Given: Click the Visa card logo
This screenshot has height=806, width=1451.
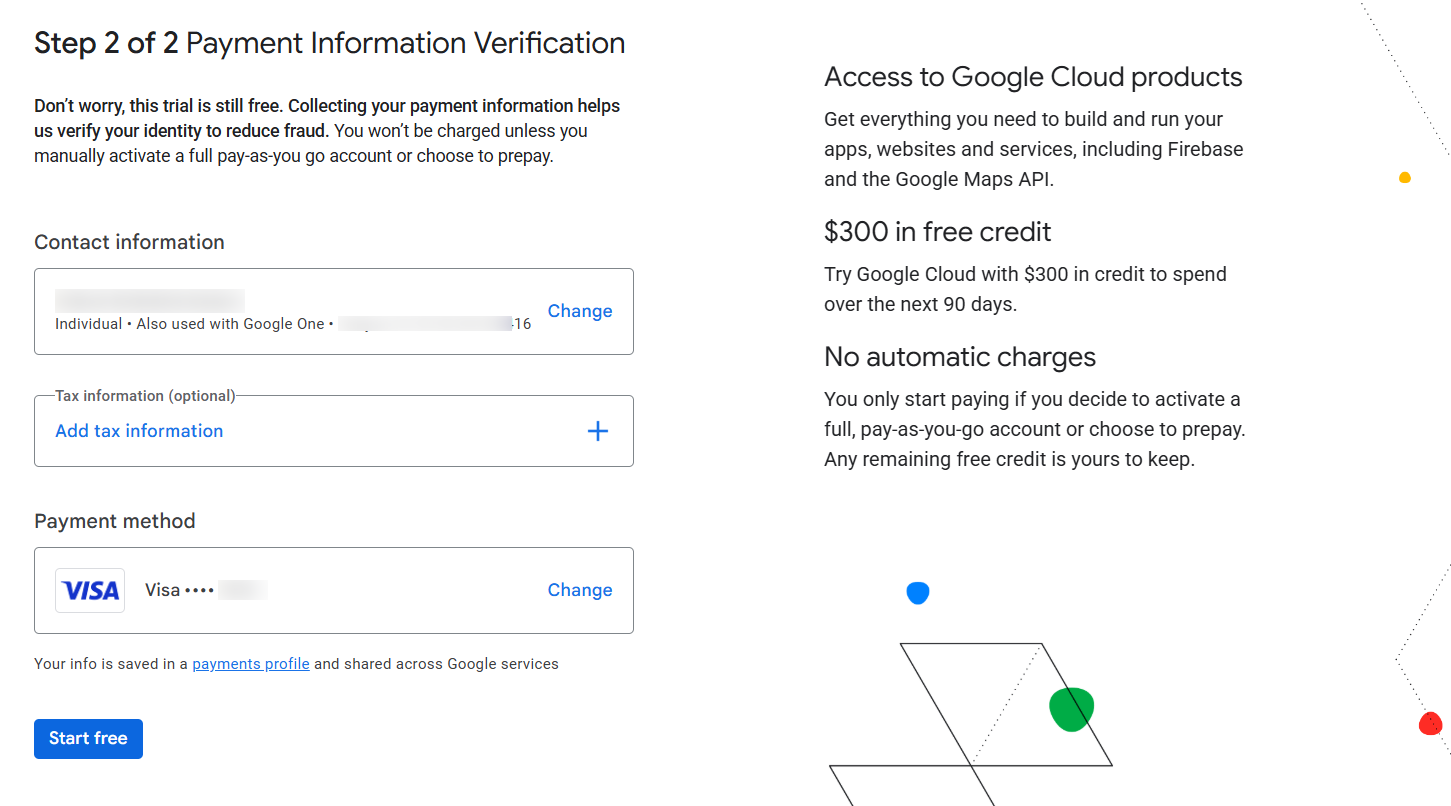Looking at the screenshot, I should (90, 590).
